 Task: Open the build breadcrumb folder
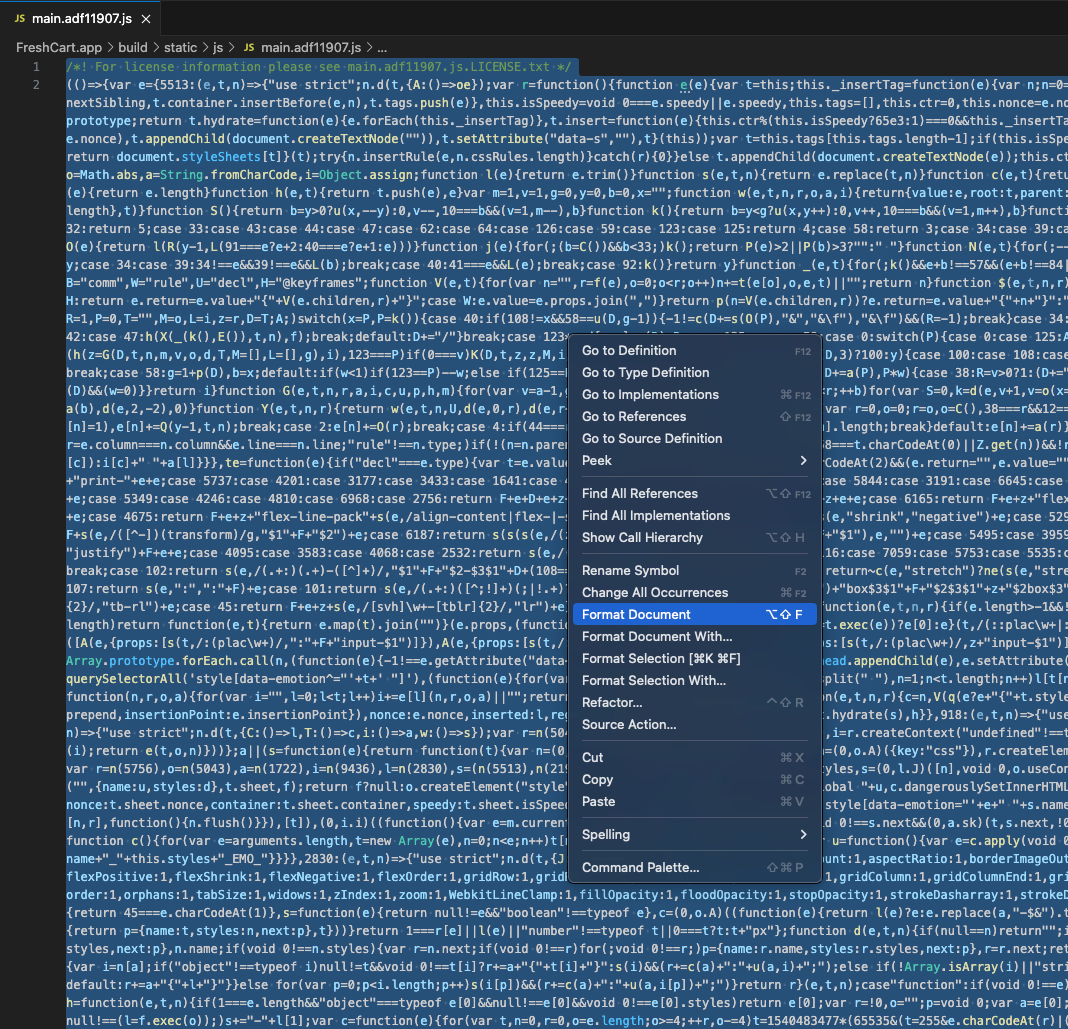133,48
